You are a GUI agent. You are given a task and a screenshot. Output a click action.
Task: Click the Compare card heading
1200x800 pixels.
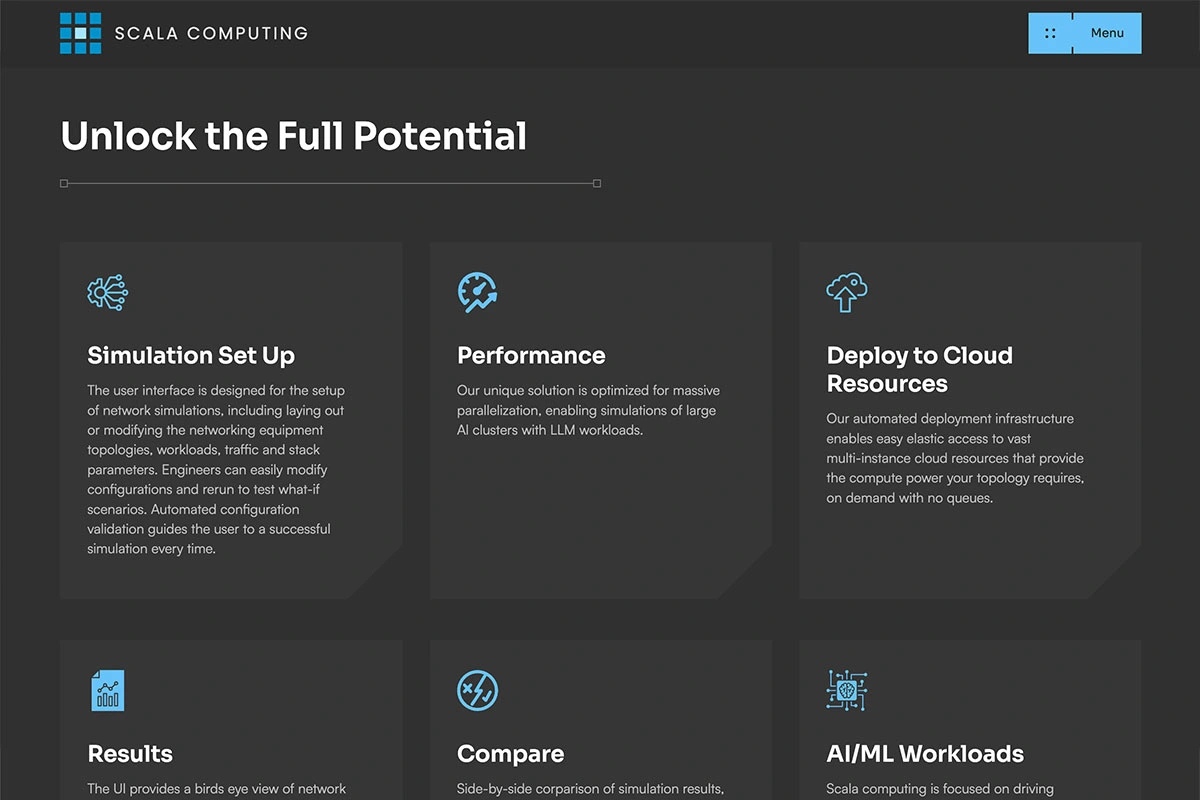pos(510,754)
